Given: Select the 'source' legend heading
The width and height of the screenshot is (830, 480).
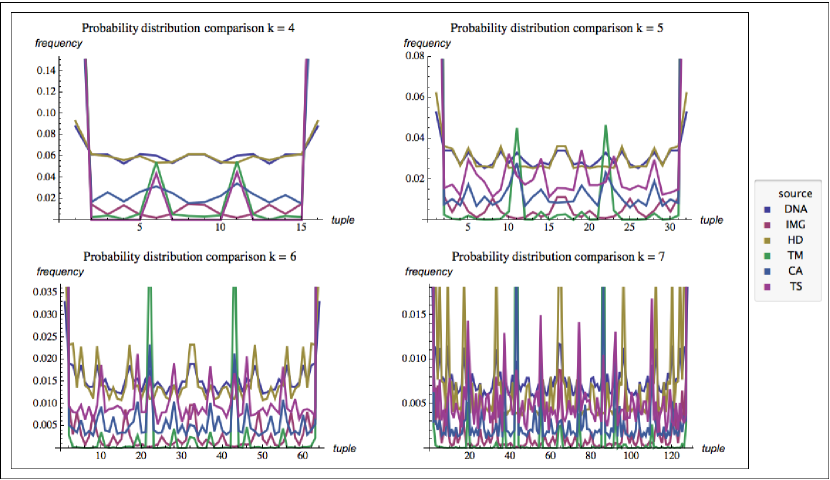Looking at the screenshot, I should point(795,194).
